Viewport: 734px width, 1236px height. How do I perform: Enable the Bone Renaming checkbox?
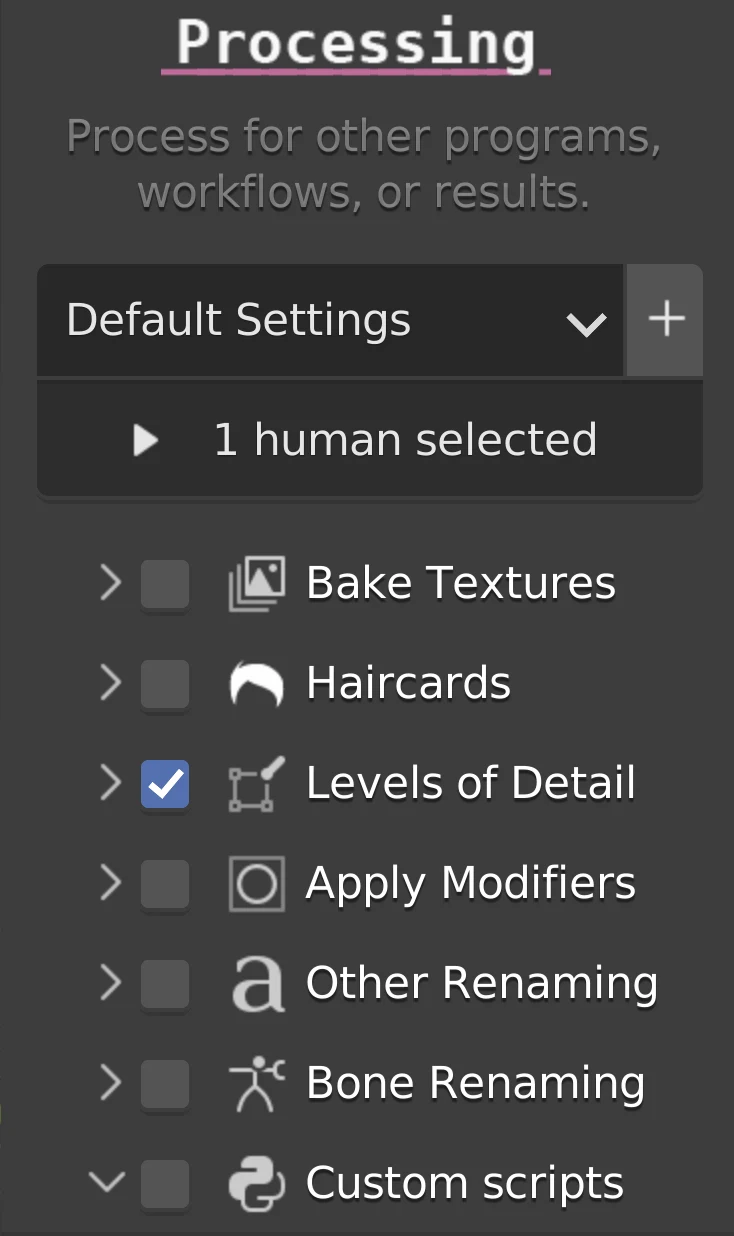tap(165, 1084)
